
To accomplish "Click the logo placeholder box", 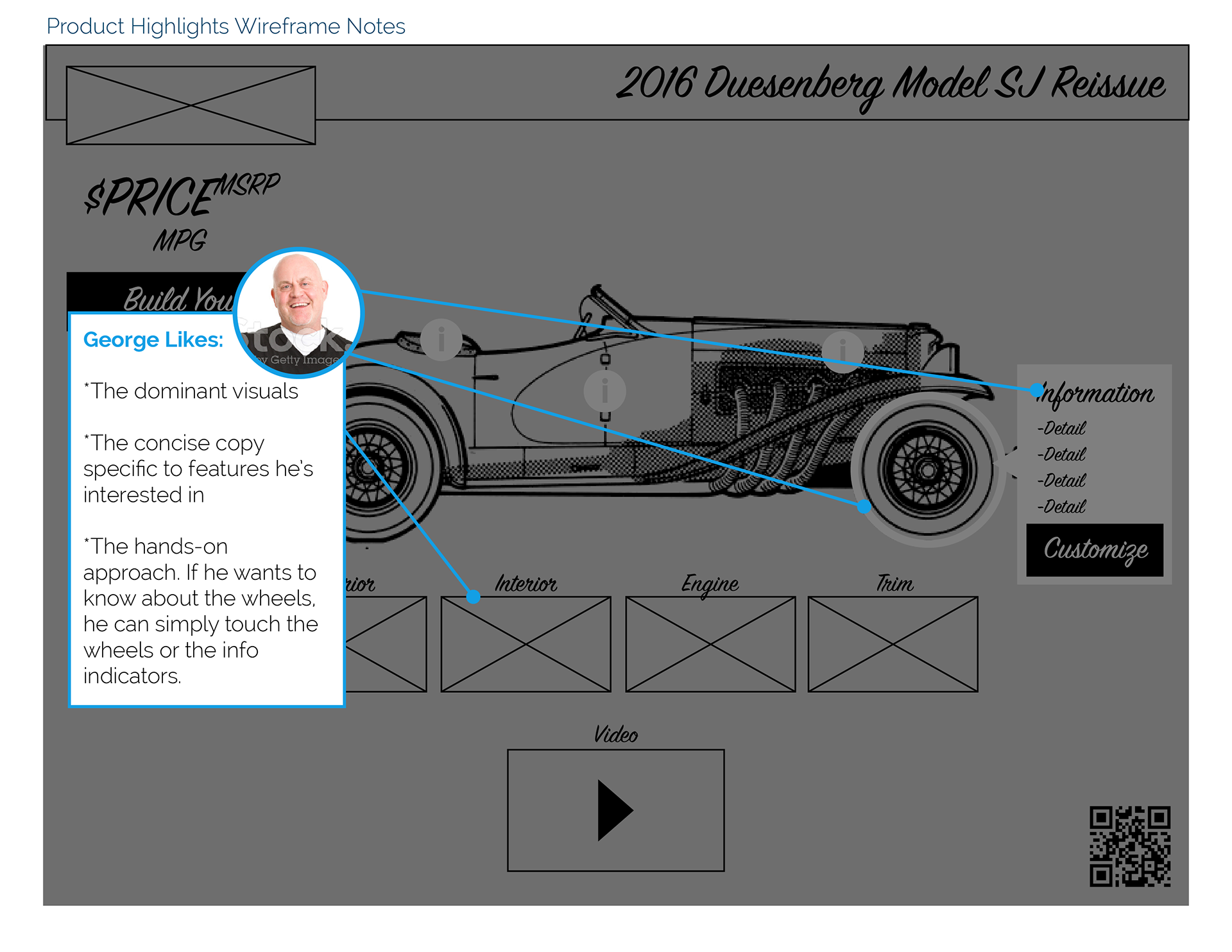I will coord(191,105).
